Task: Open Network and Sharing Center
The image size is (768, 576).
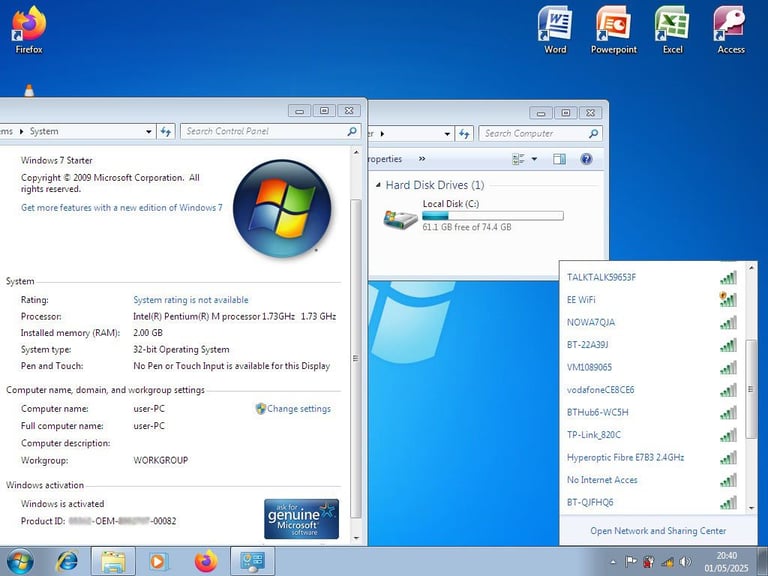Action: 658,530
